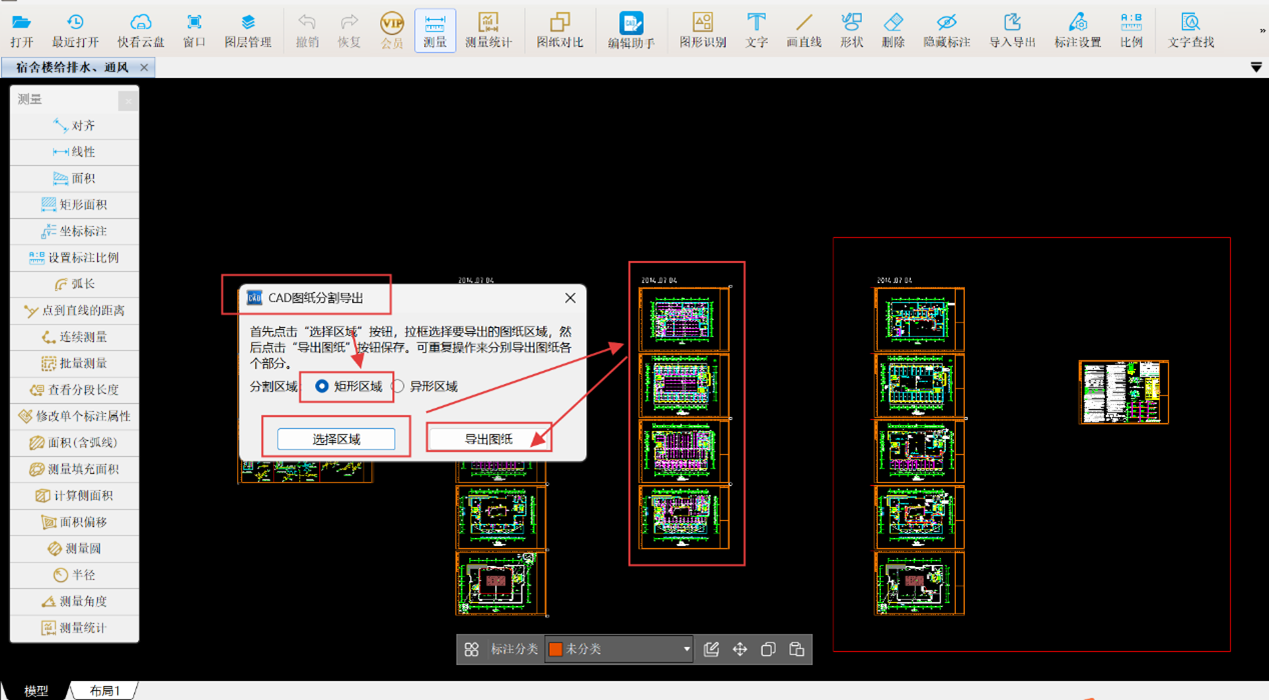Choose 矩形面积 in the measure panel
This screenshot has height=700, width=1269.
tap(74, 205)
